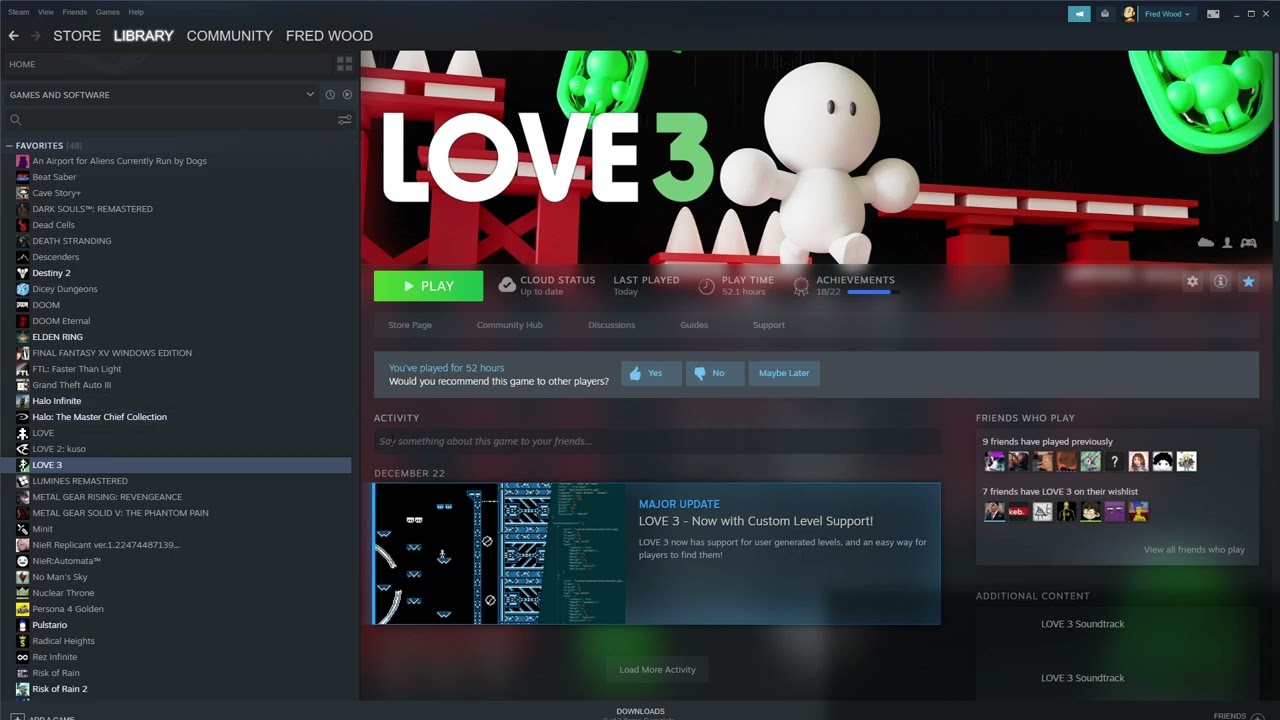Open LOVE 3 game info icon
The width and height of the screenshot is (1280, 720).
coord(1220,282)
